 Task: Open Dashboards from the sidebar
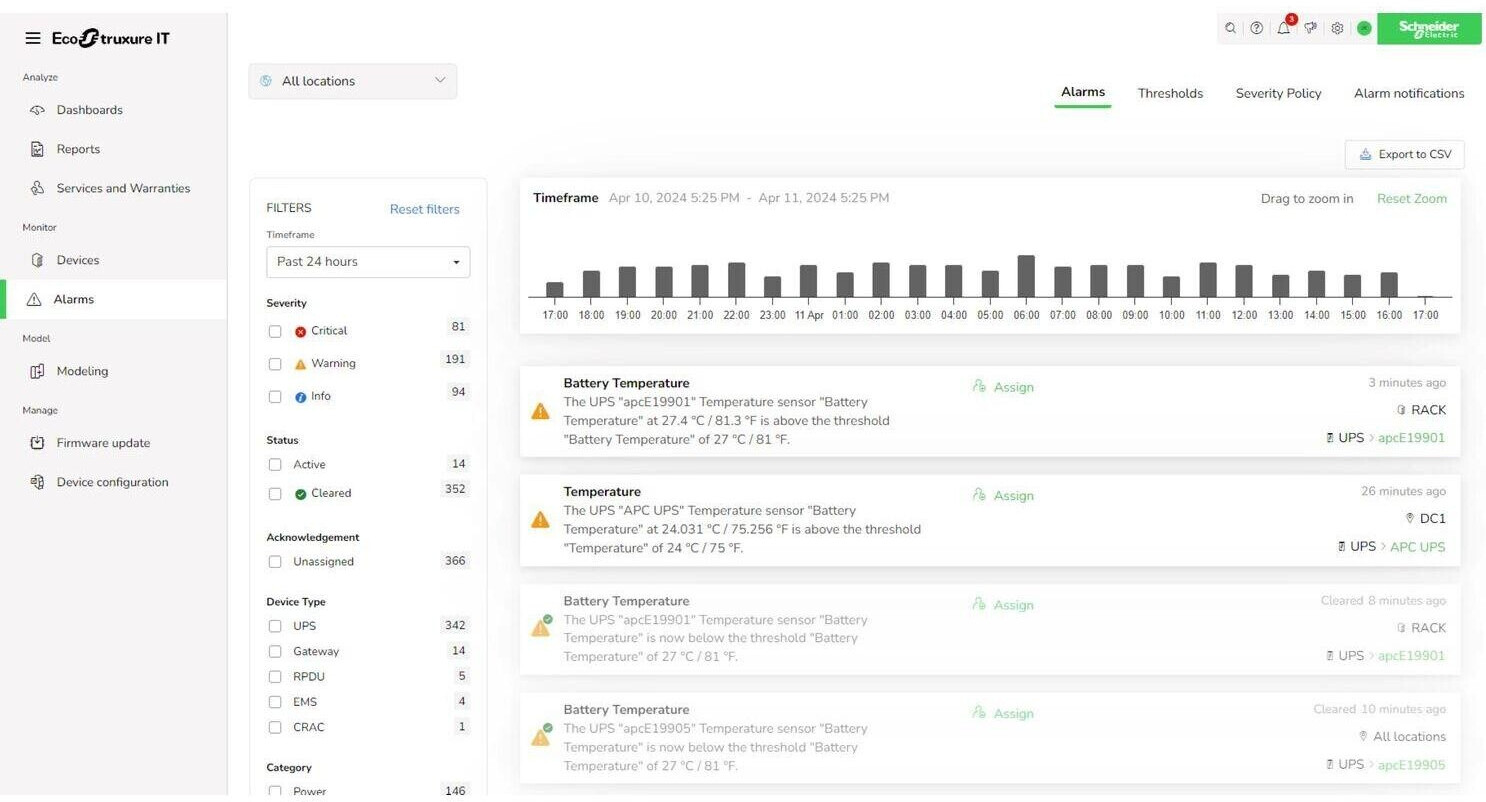tap(89, 110)
